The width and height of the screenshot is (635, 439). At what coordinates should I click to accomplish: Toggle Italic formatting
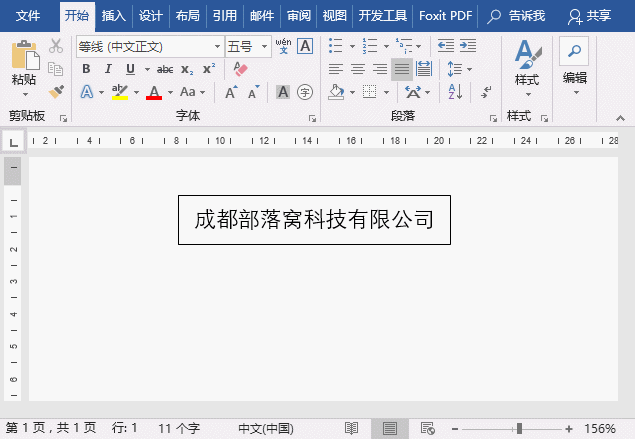click(108, 69)
